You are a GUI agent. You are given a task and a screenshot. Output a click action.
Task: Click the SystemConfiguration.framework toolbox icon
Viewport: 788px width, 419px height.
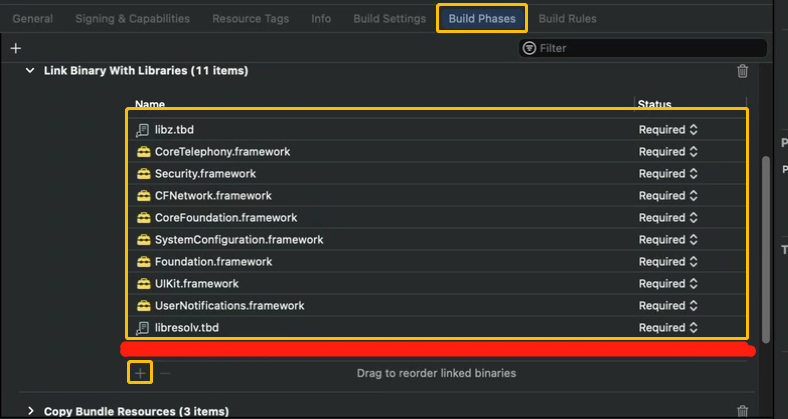[144, 240]
